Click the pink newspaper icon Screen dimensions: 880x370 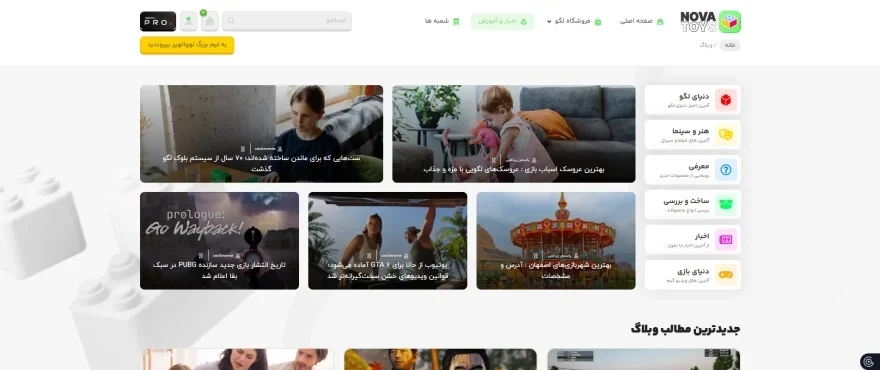pos(726,239)
